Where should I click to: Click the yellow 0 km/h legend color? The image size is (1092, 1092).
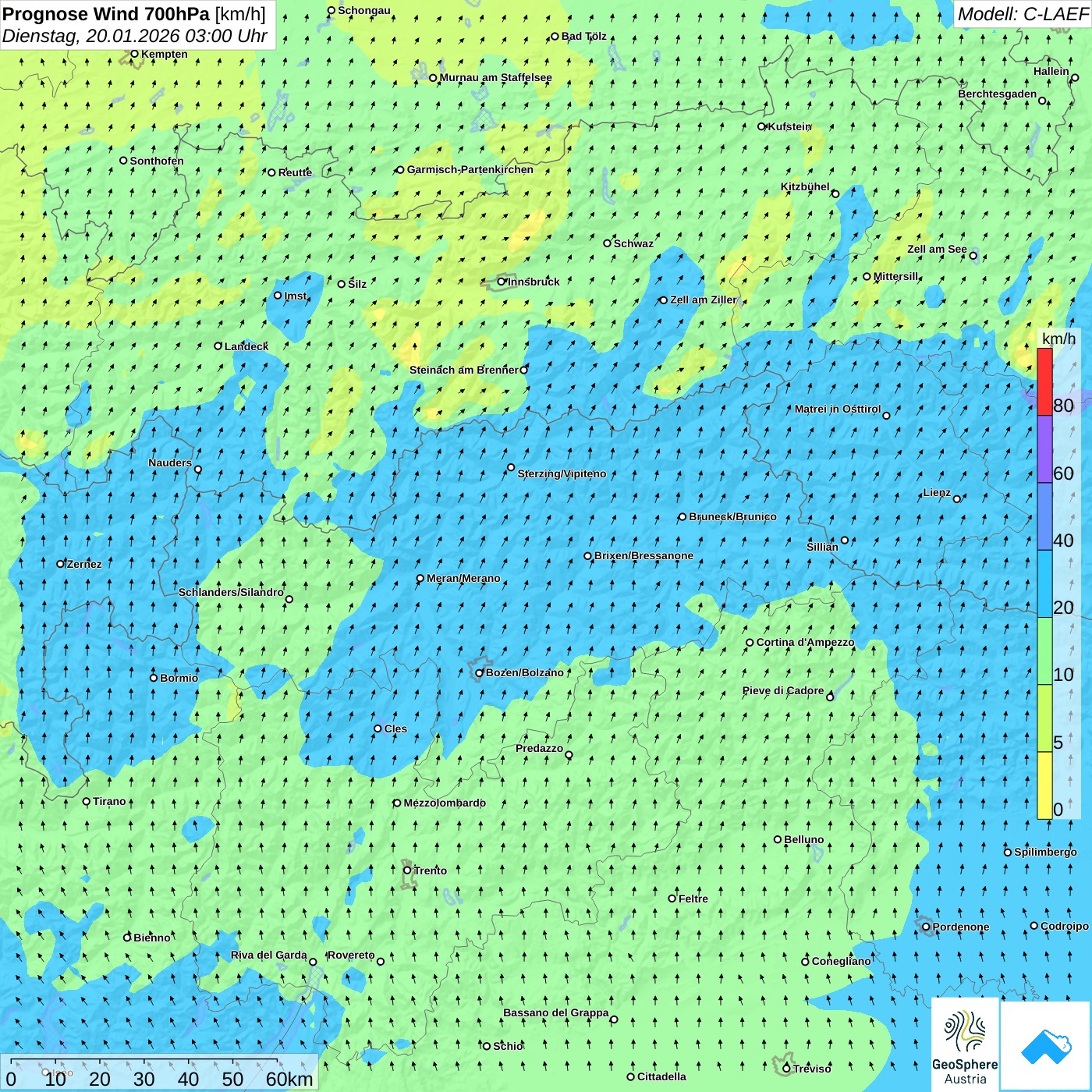coord(1044,785)
